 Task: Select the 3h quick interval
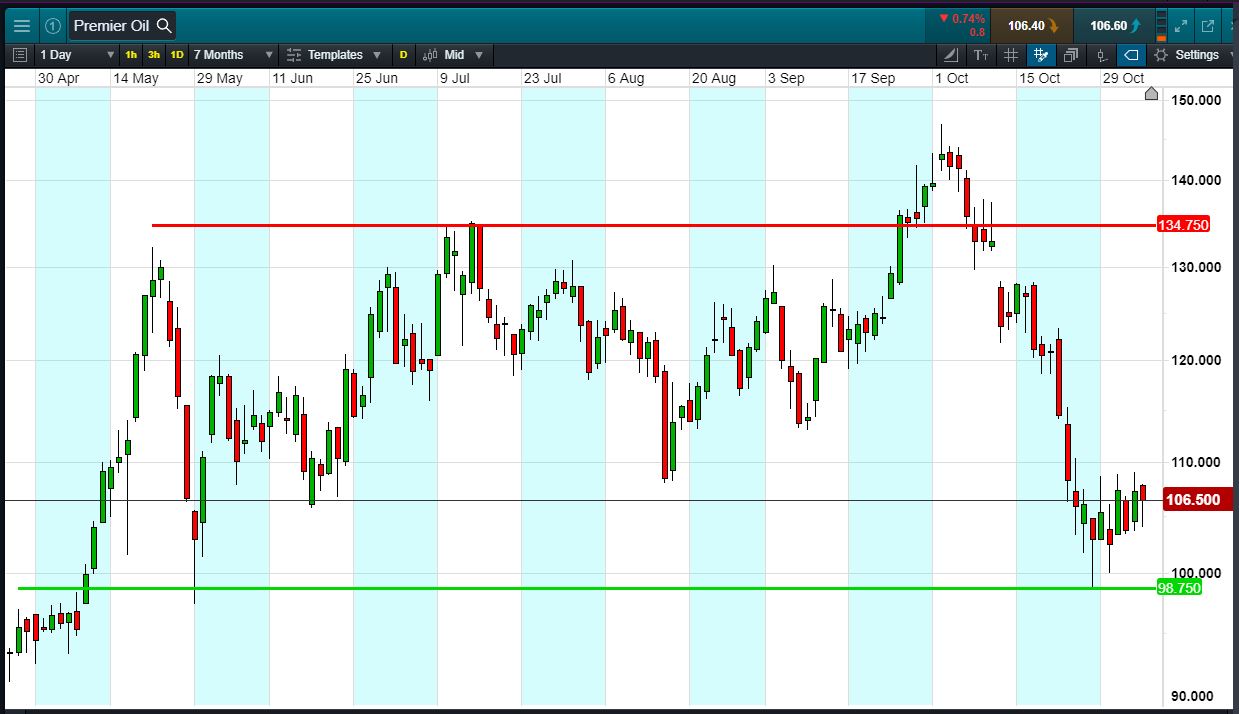pyautogui.click(x=154, y=55)
